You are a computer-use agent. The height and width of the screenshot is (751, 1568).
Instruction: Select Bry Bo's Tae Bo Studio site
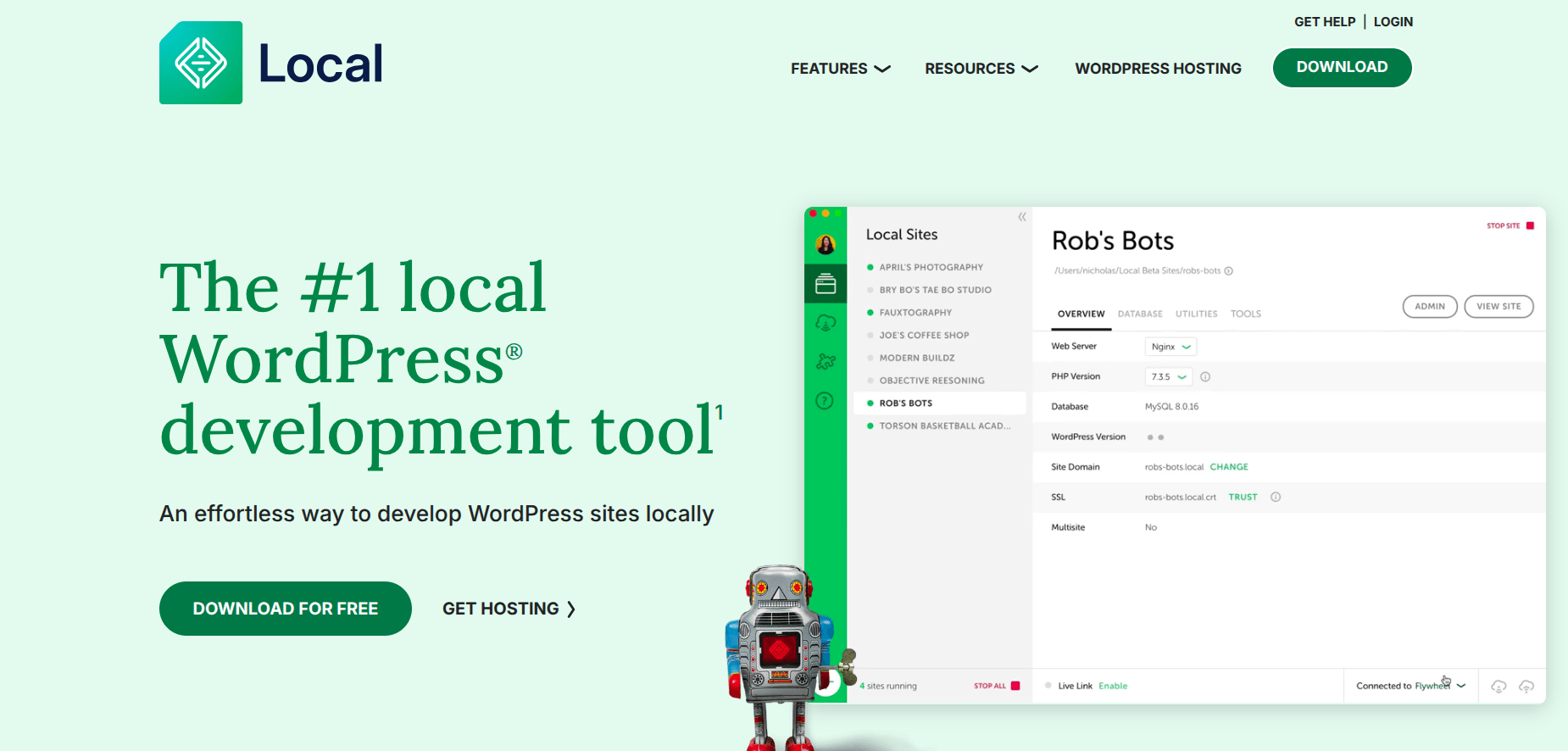coord(935,290)
